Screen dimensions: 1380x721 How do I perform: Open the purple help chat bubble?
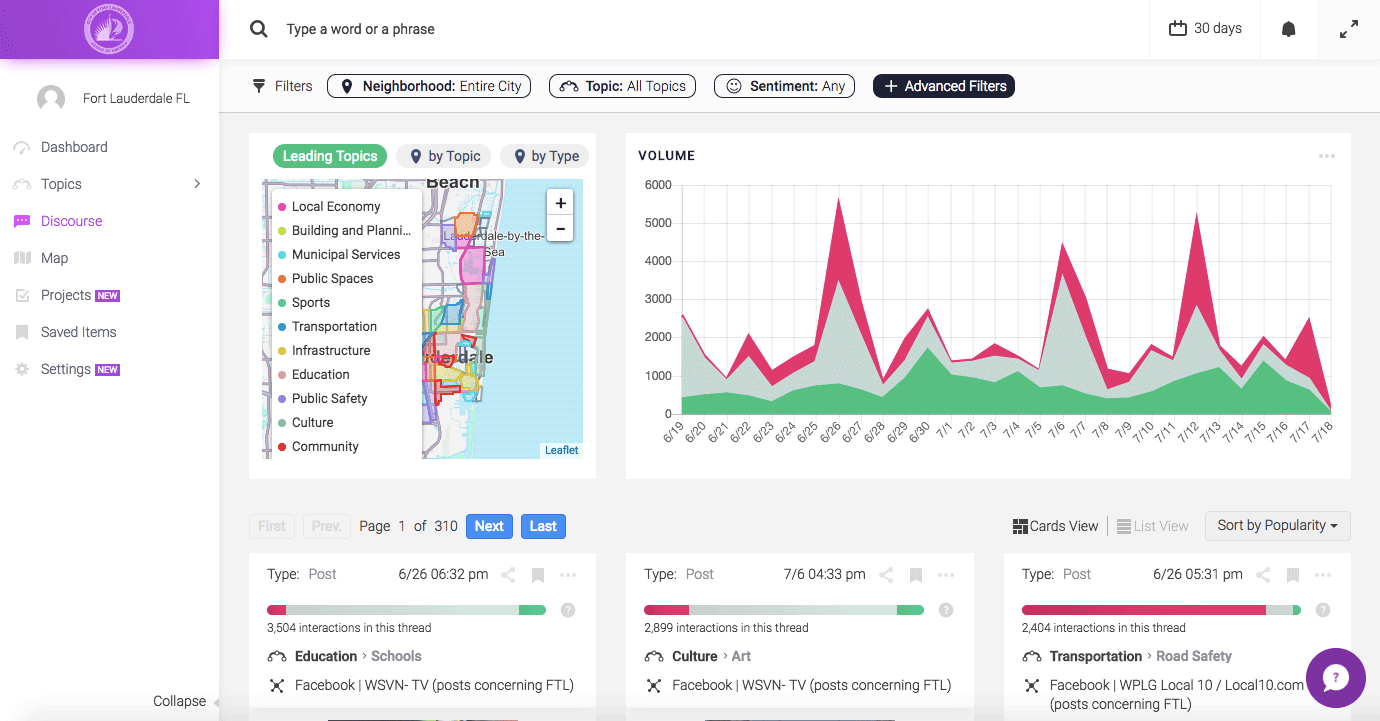pos(1336,678)
